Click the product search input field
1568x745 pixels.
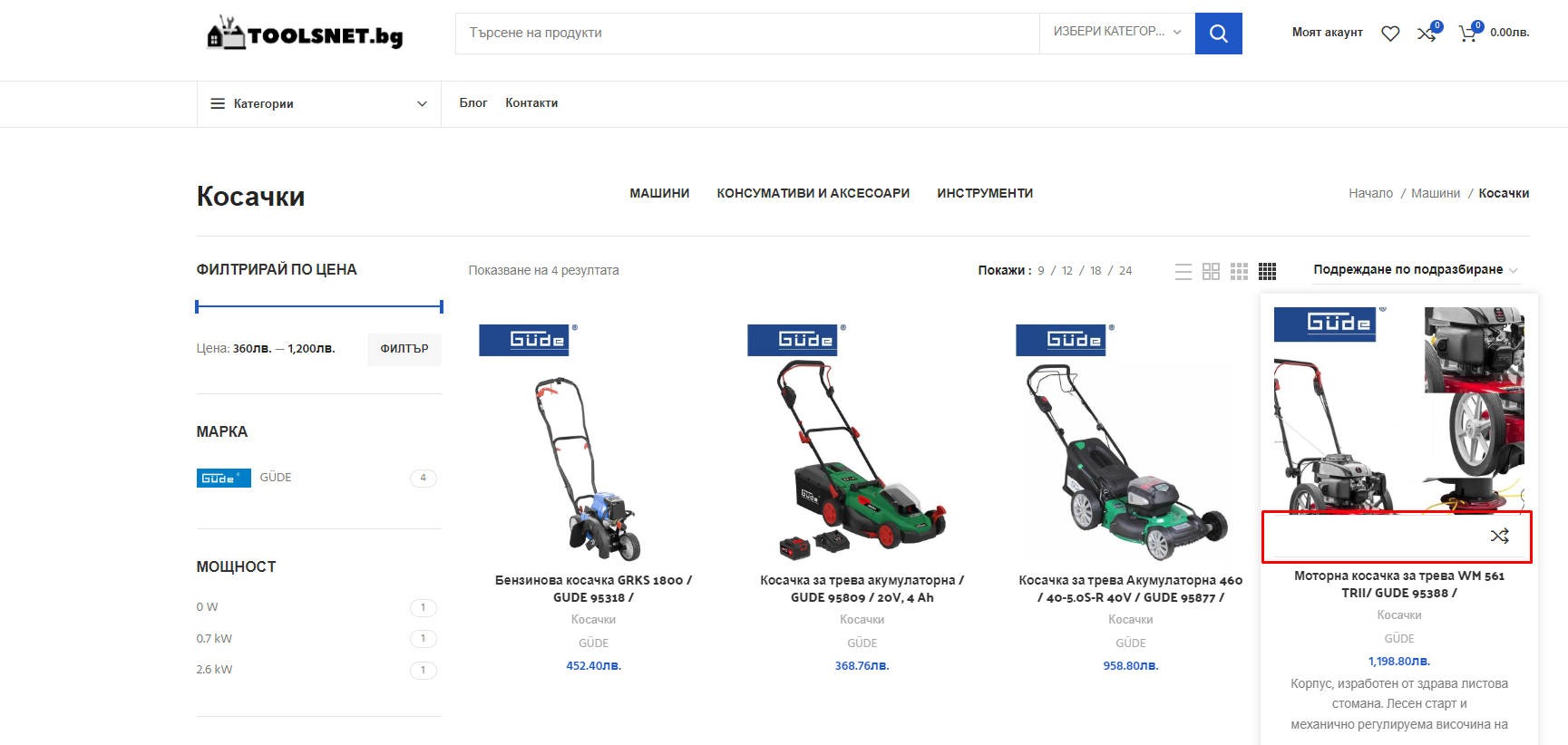(x=747, y=33)
